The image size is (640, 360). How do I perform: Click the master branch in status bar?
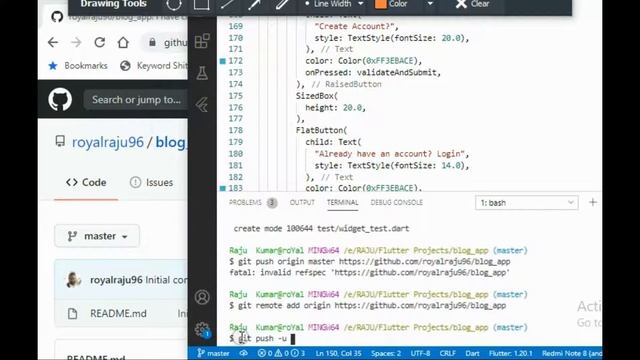213,353
